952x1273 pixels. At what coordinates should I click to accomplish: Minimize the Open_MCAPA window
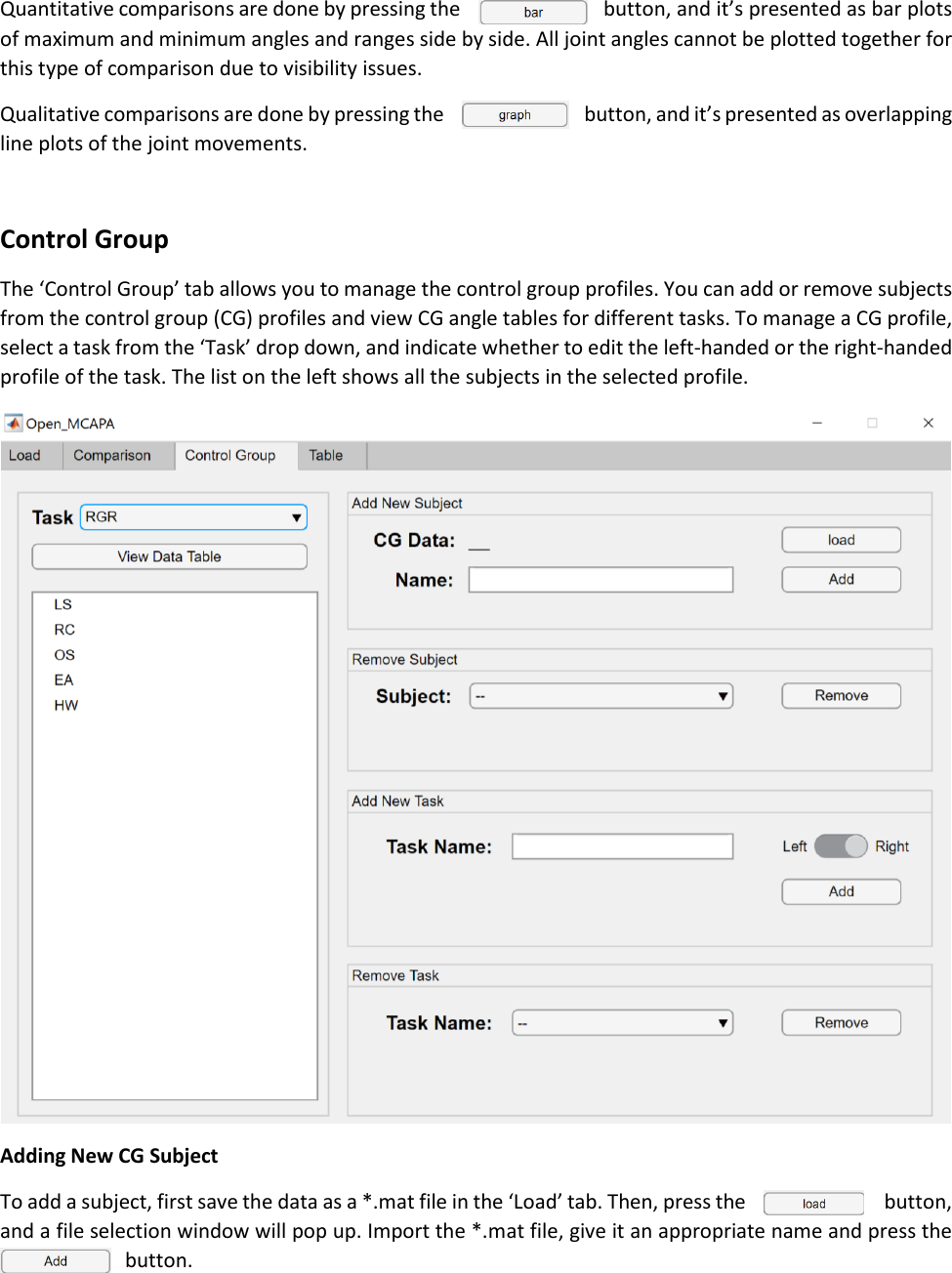point(817,423)
